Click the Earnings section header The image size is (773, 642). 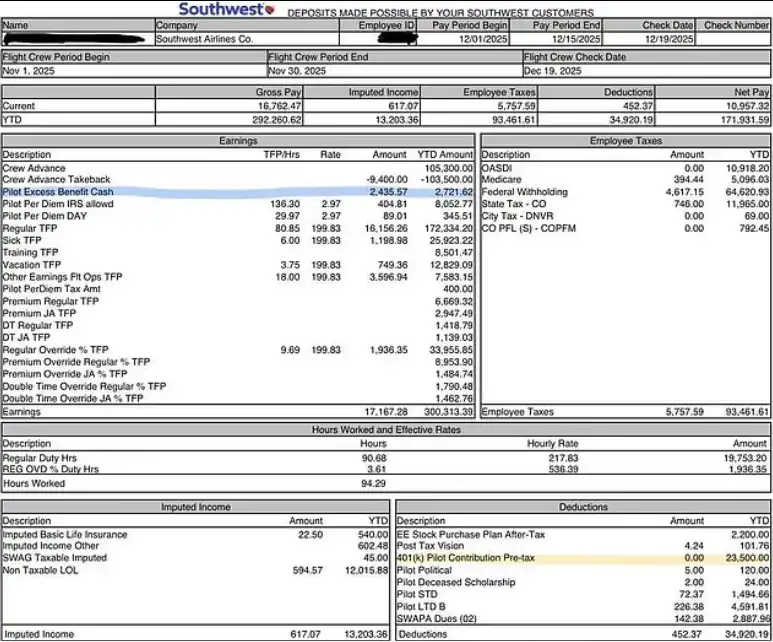pyautogui.click(x=238, y=142)
